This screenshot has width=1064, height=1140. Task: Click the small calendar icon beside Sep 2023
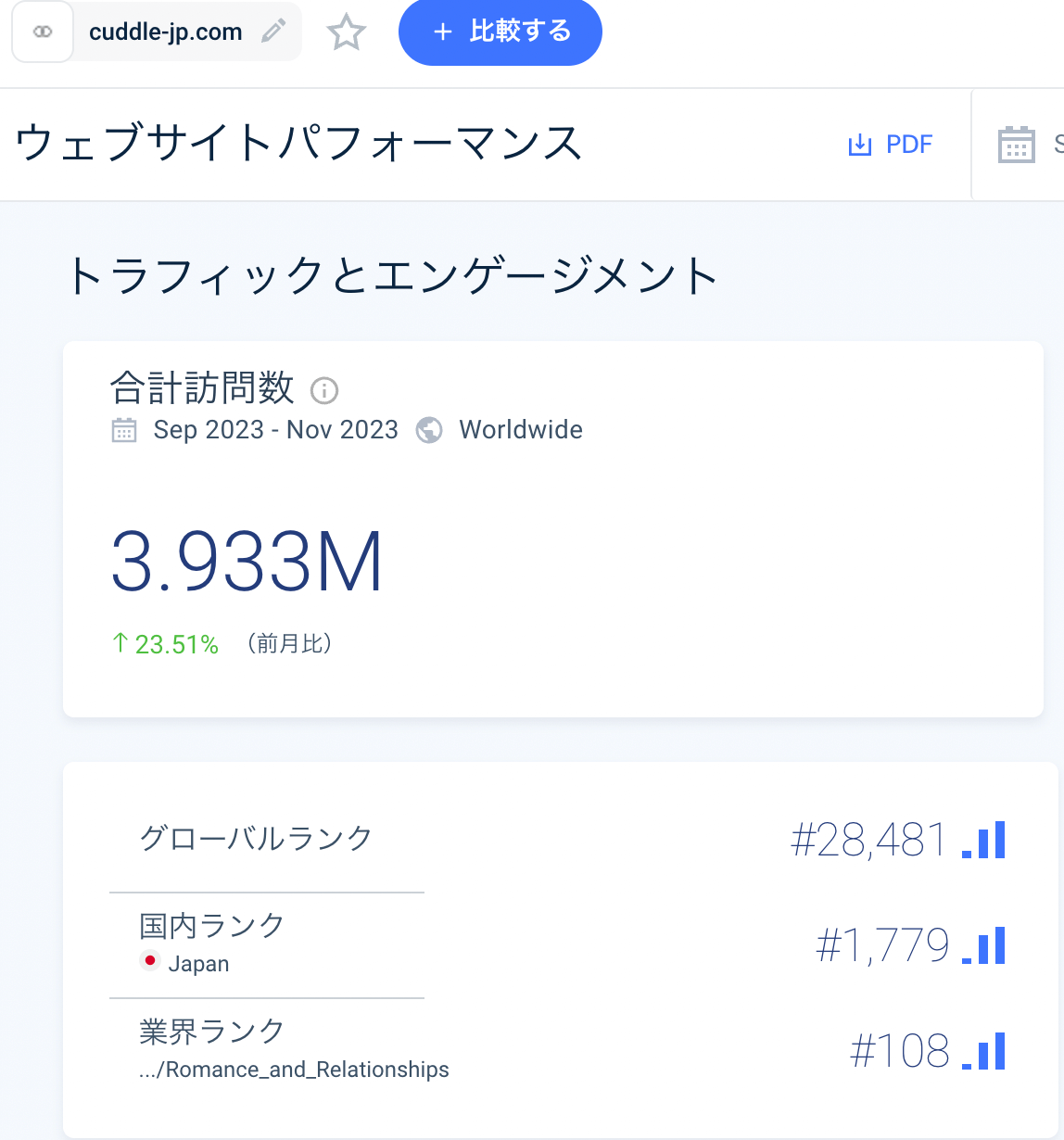124,430
